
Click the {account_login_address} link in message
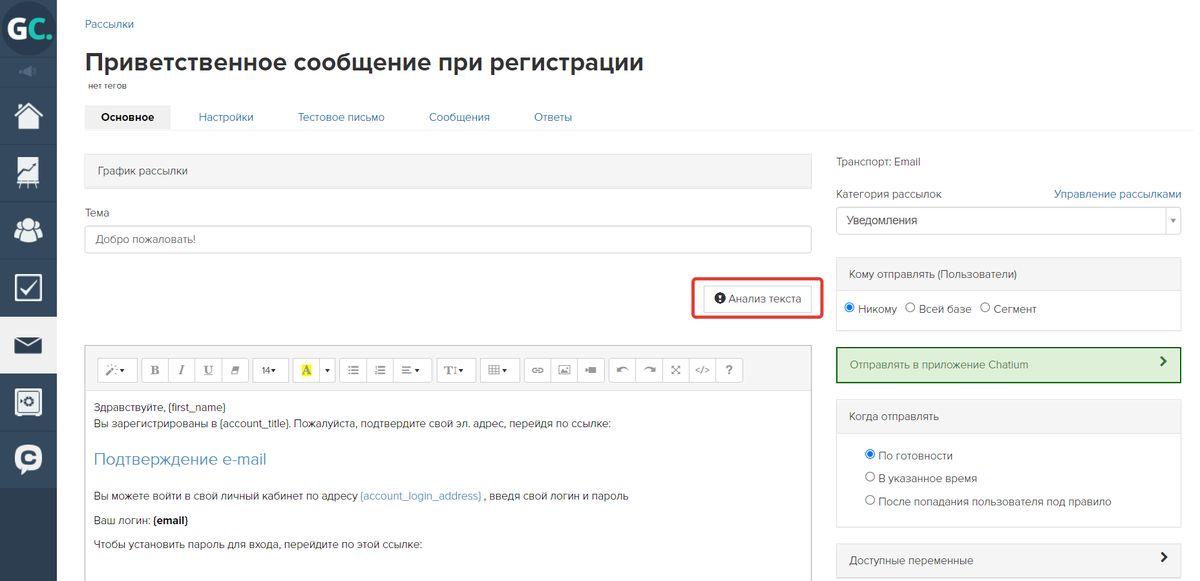tap(421, 496)
